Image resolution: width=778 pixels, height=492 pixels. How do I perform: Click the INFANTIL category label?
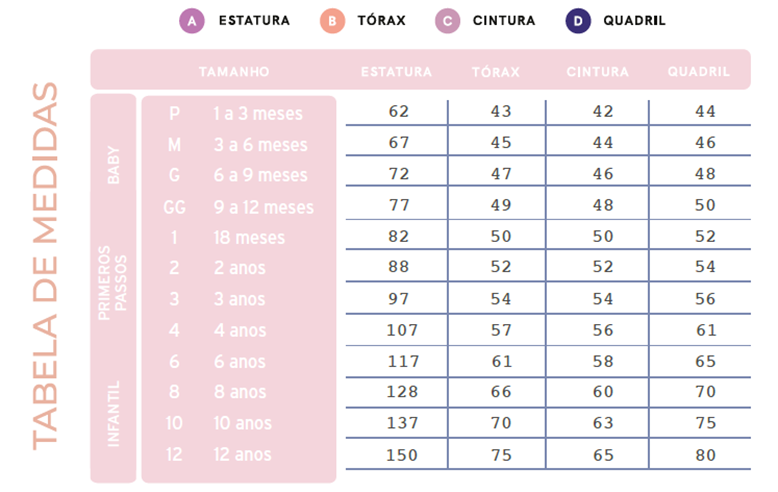click(x=114, y=412)
